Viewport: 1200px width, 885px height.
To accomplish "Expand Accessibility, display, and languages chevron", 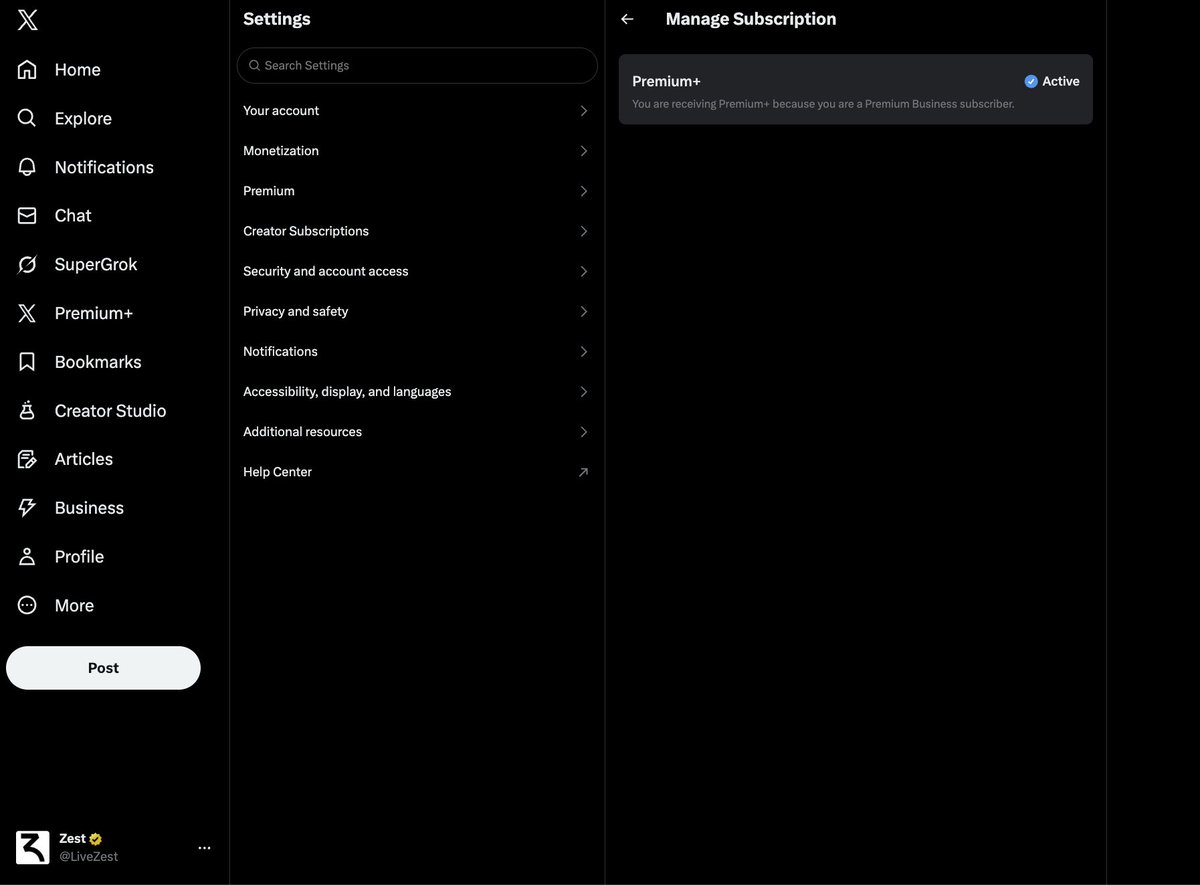I will tap(584, 391).
